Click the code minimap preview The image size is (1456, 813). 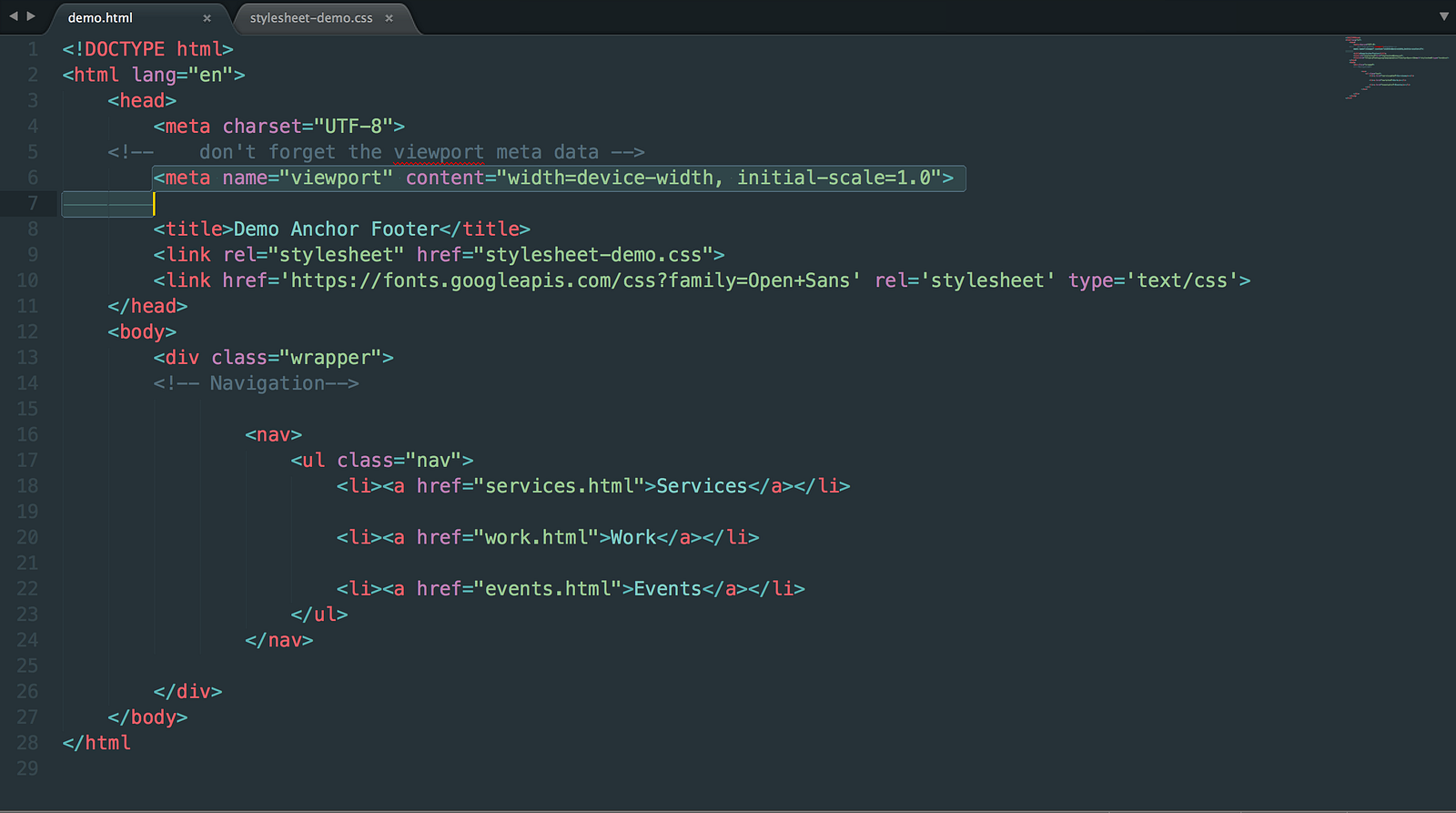(x=1396, y=67)
